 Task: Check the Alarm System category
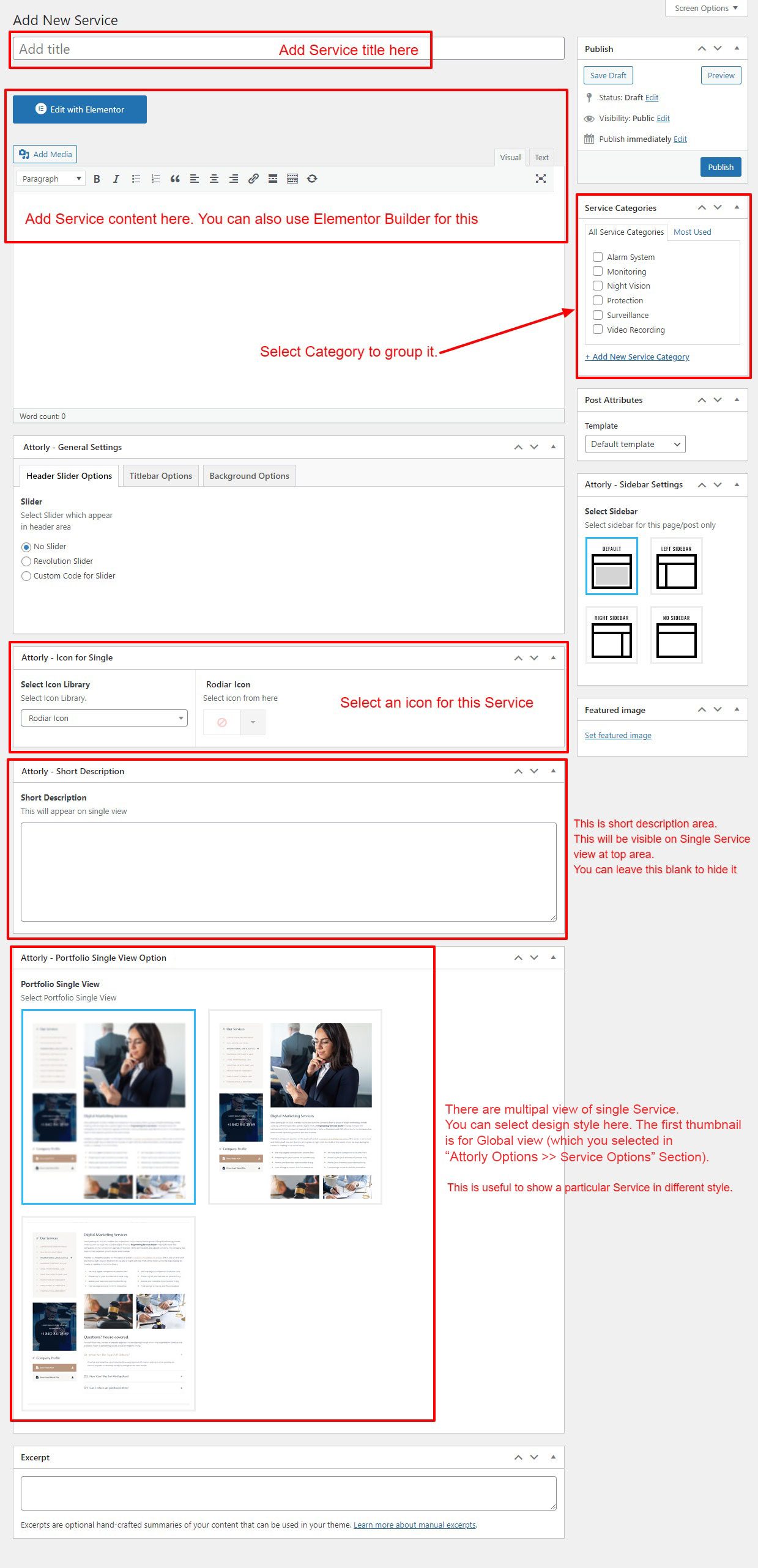coord(598,257)
